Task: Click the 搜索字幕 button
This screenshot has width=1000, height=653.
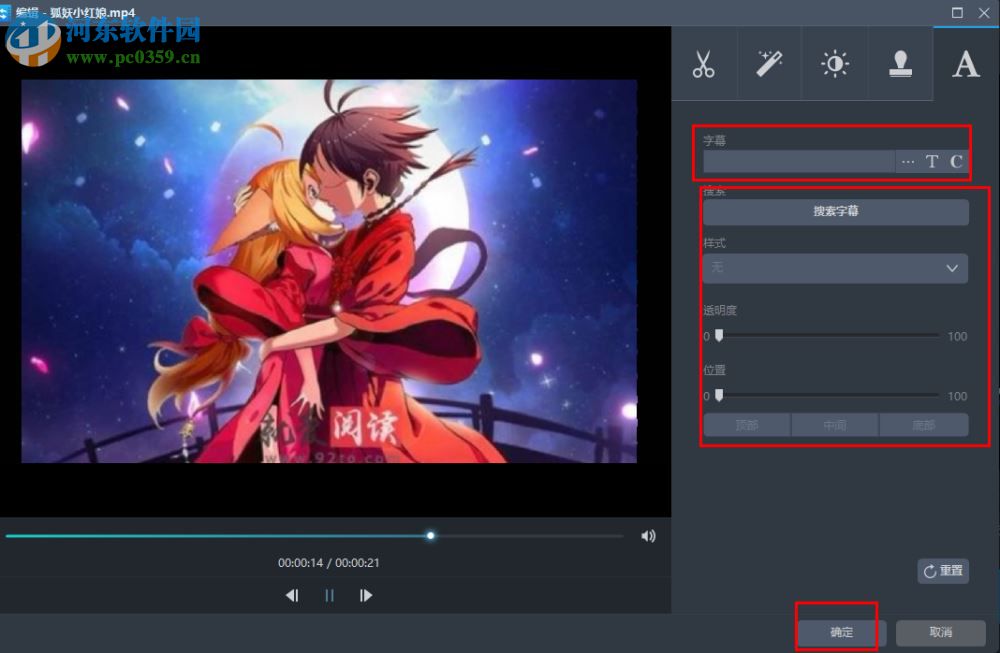Action: [836, 211]
